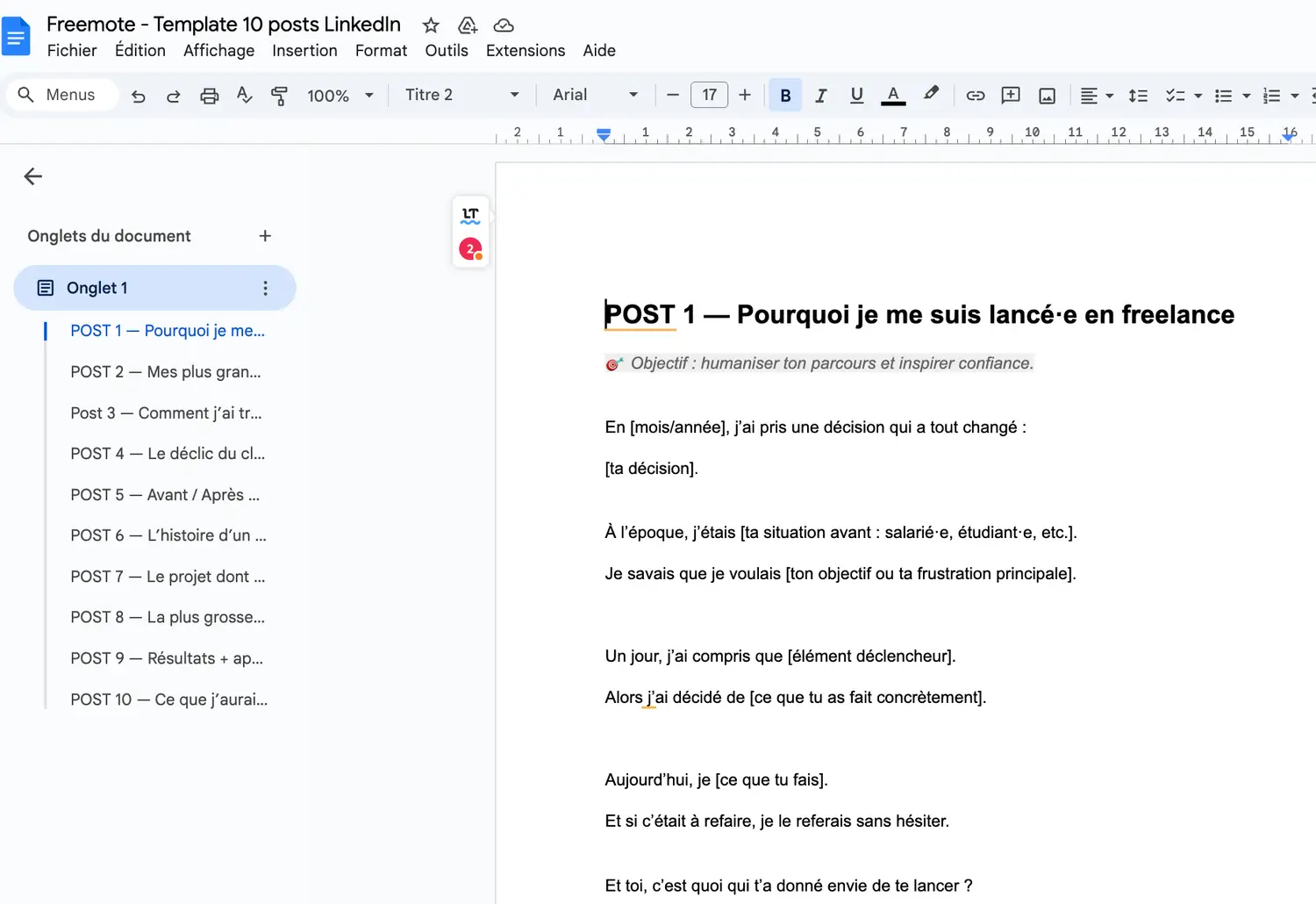The height and width of the screenshot is (904, 1316).
Task: Insert a link using the link icon
Action: tap(975, 96)
